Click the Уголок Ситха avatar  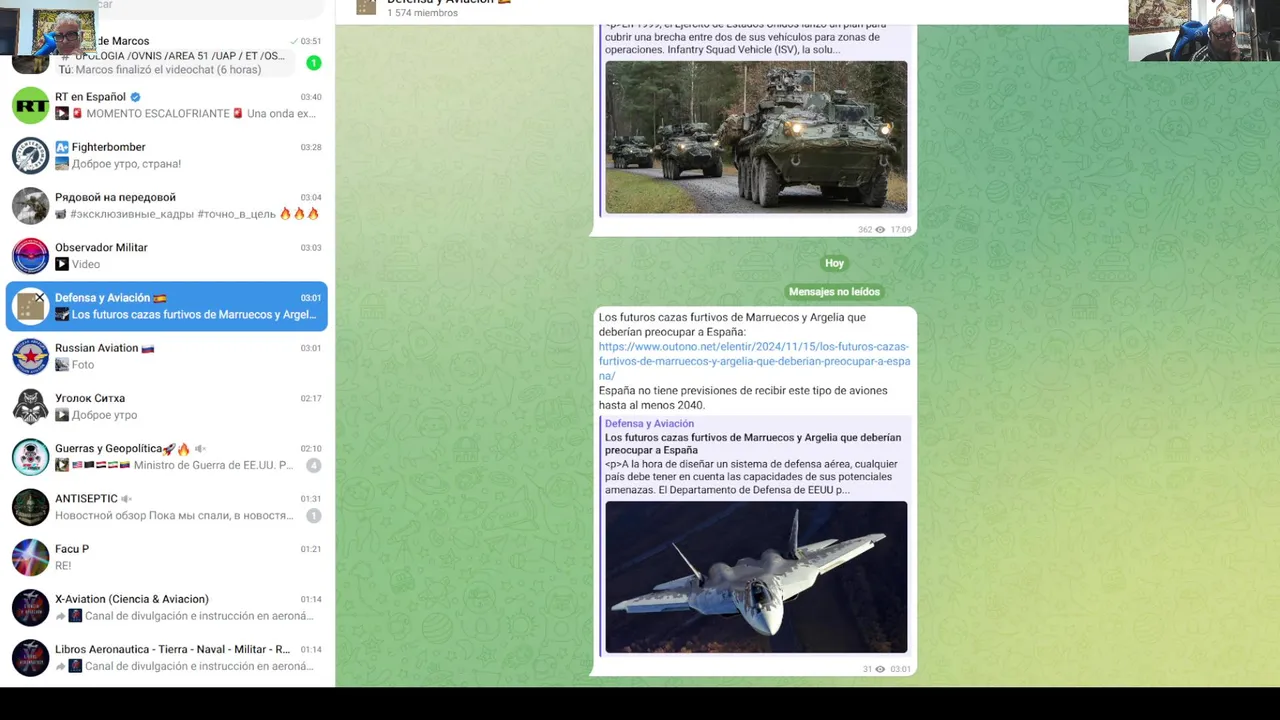30,406
